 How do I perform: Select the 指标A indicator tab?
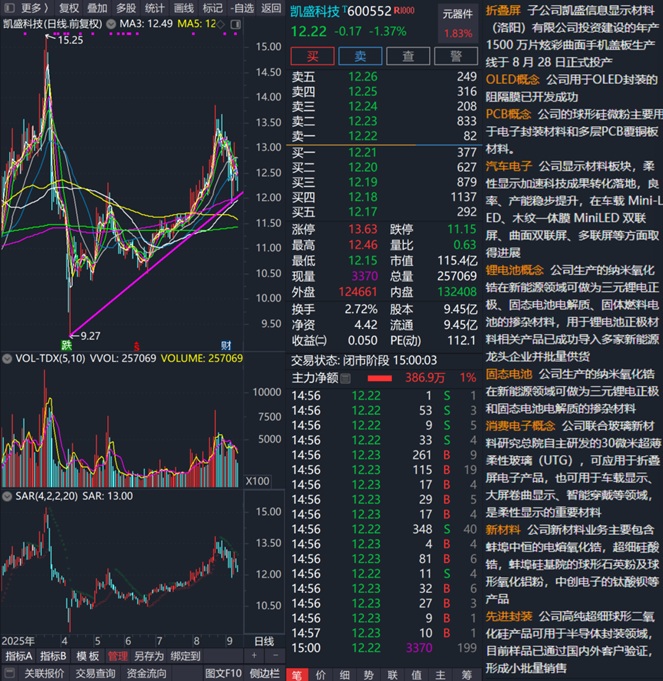[19, 656]
